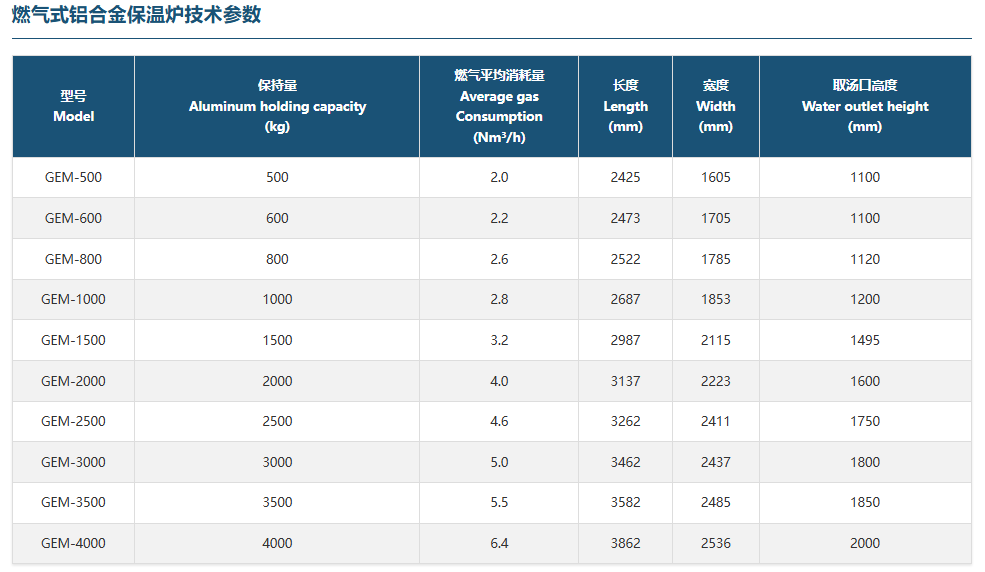This screenshot has width=985, height=572.
Task: Click the page title 燃气式铝合金保温炉技术参数
Action: 136,15
